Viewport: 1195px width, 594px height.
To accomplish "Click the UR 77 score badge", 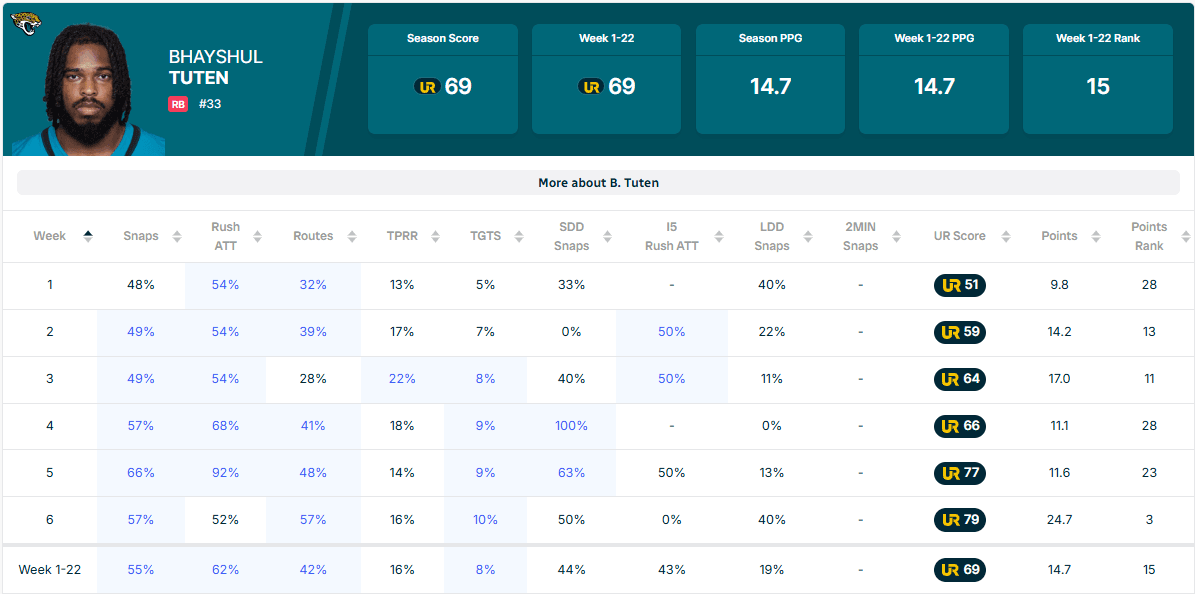I will point(960,473).
